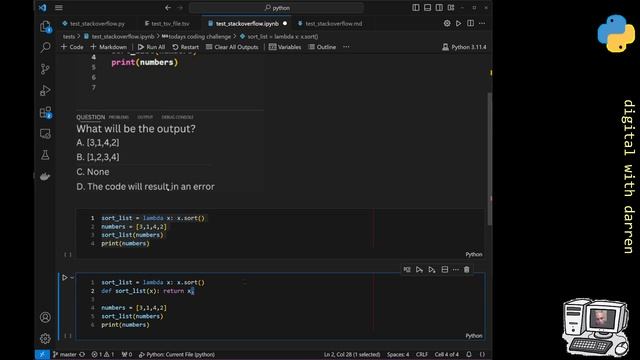Click Cell 4 of 4 status entry
Viewport: 640px width, 360px height.
point(447,354)
